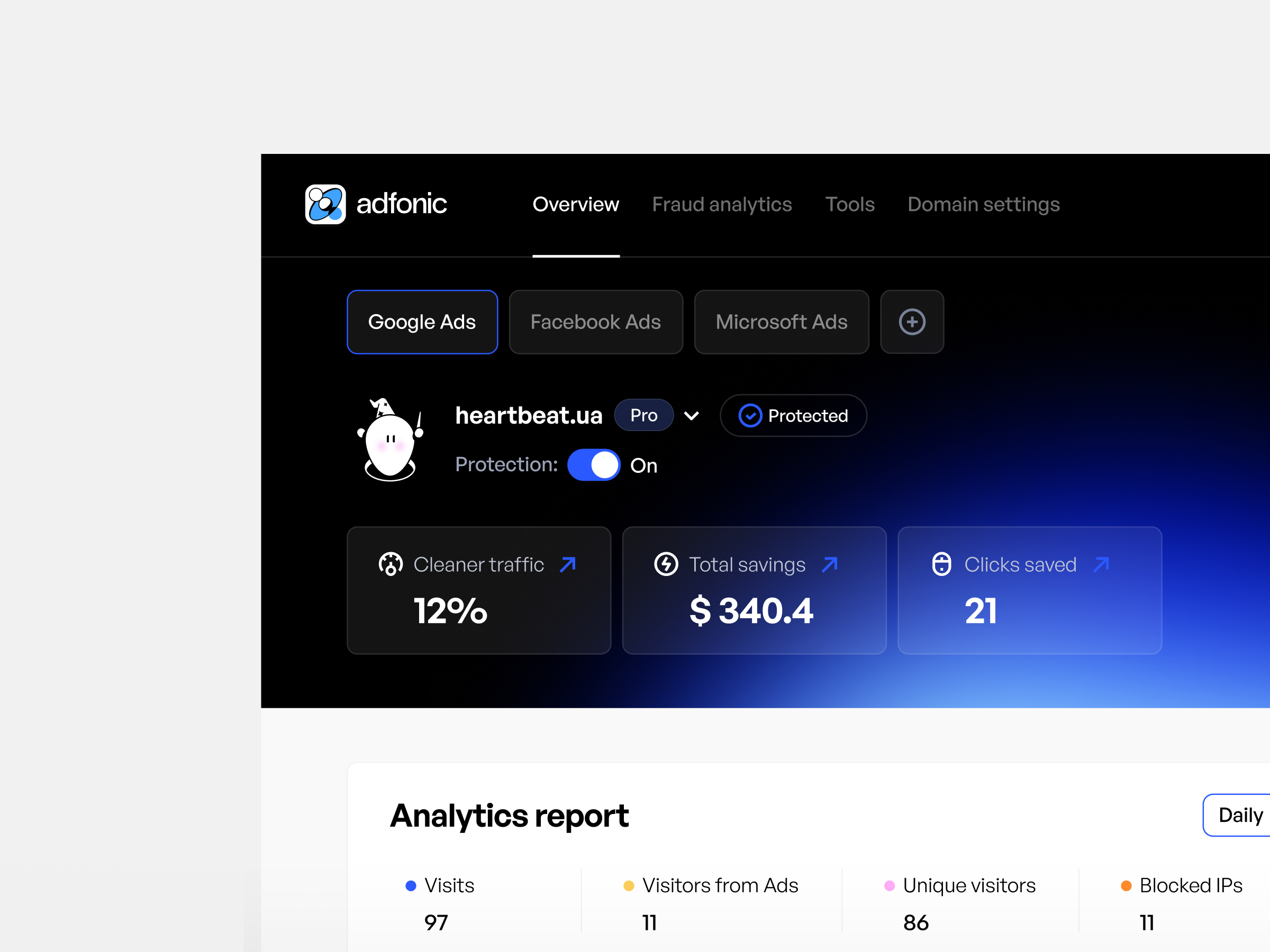Click the Clicks saved mouse icon
Screen dimensions: 1270x952
tap(941, 564)
